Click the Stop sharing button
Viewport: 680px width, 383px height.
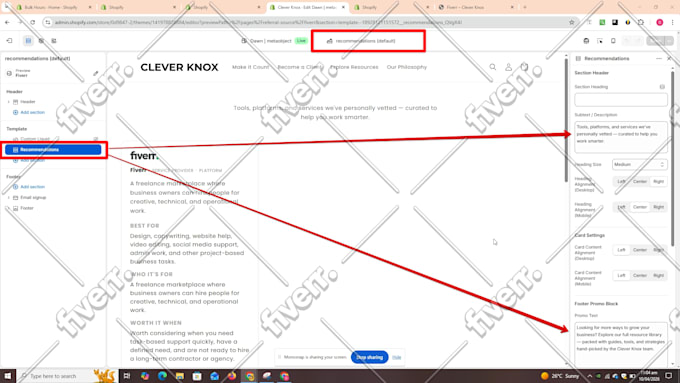[x=369, y=357]
